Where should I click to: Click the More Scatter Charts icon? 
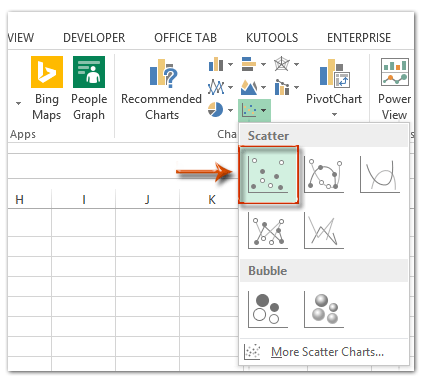(252, 352)
